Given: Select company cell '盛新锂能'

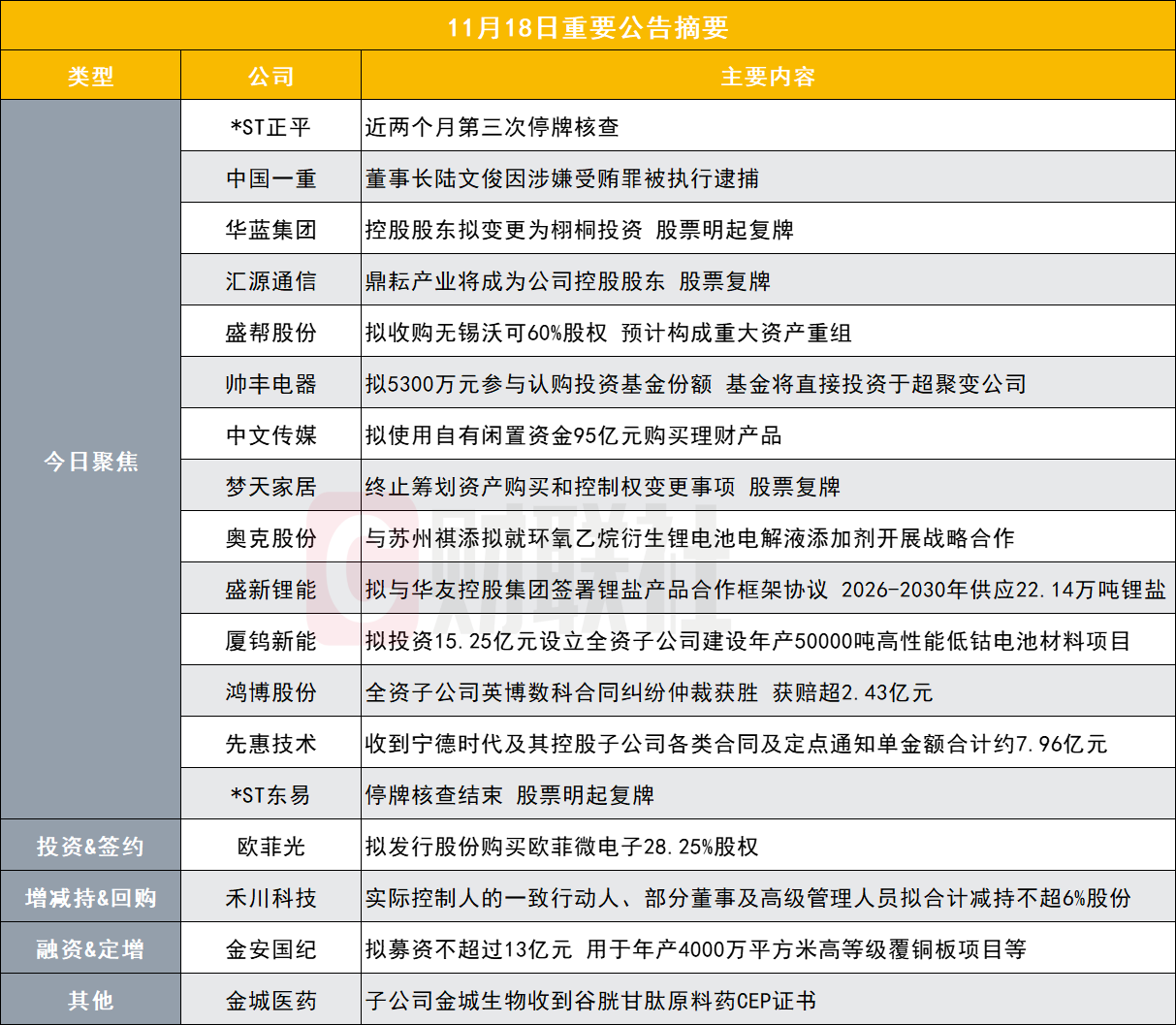Looking at the screenshot, I should coord(270,590).
